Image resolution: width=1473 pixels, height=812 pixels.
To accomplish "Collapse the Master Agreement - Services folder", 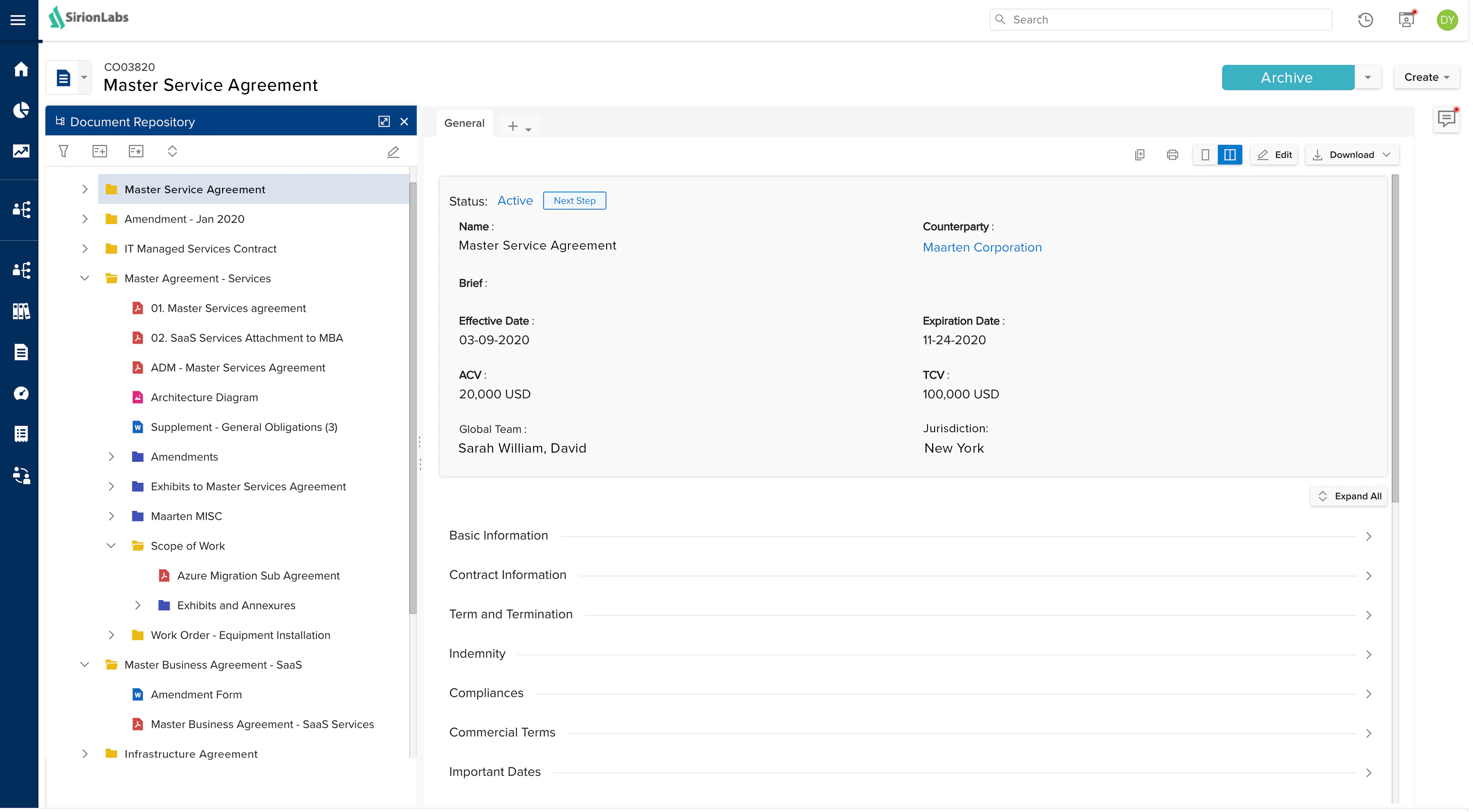I will 85,278.
